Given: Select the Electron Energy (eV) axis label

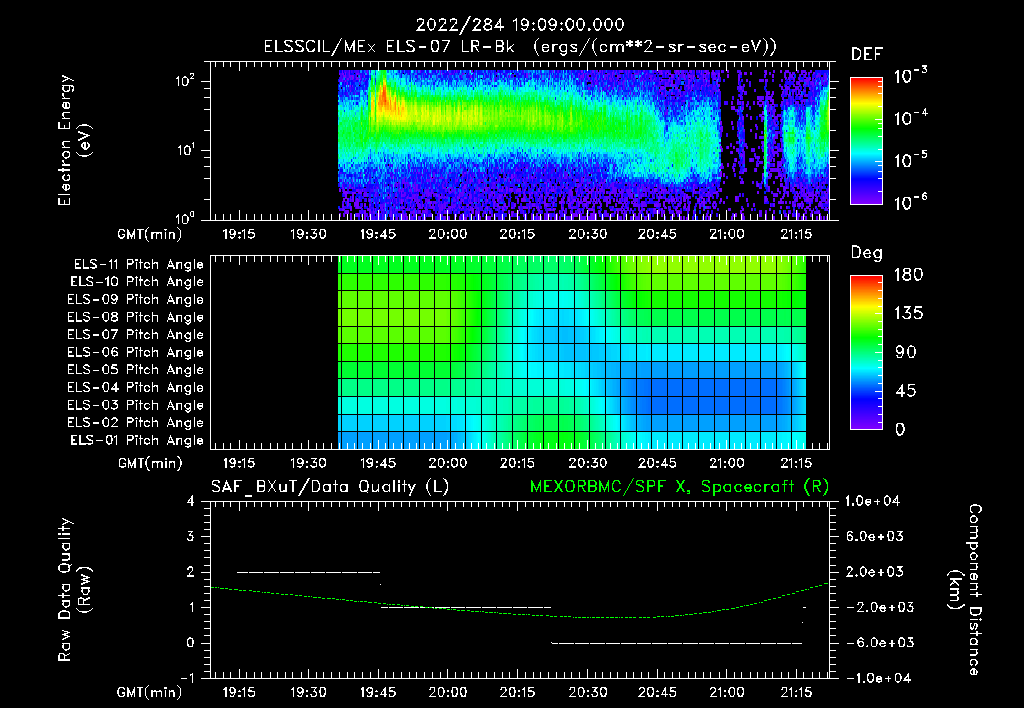Looking at the screenshot, I should click(74, 140).
